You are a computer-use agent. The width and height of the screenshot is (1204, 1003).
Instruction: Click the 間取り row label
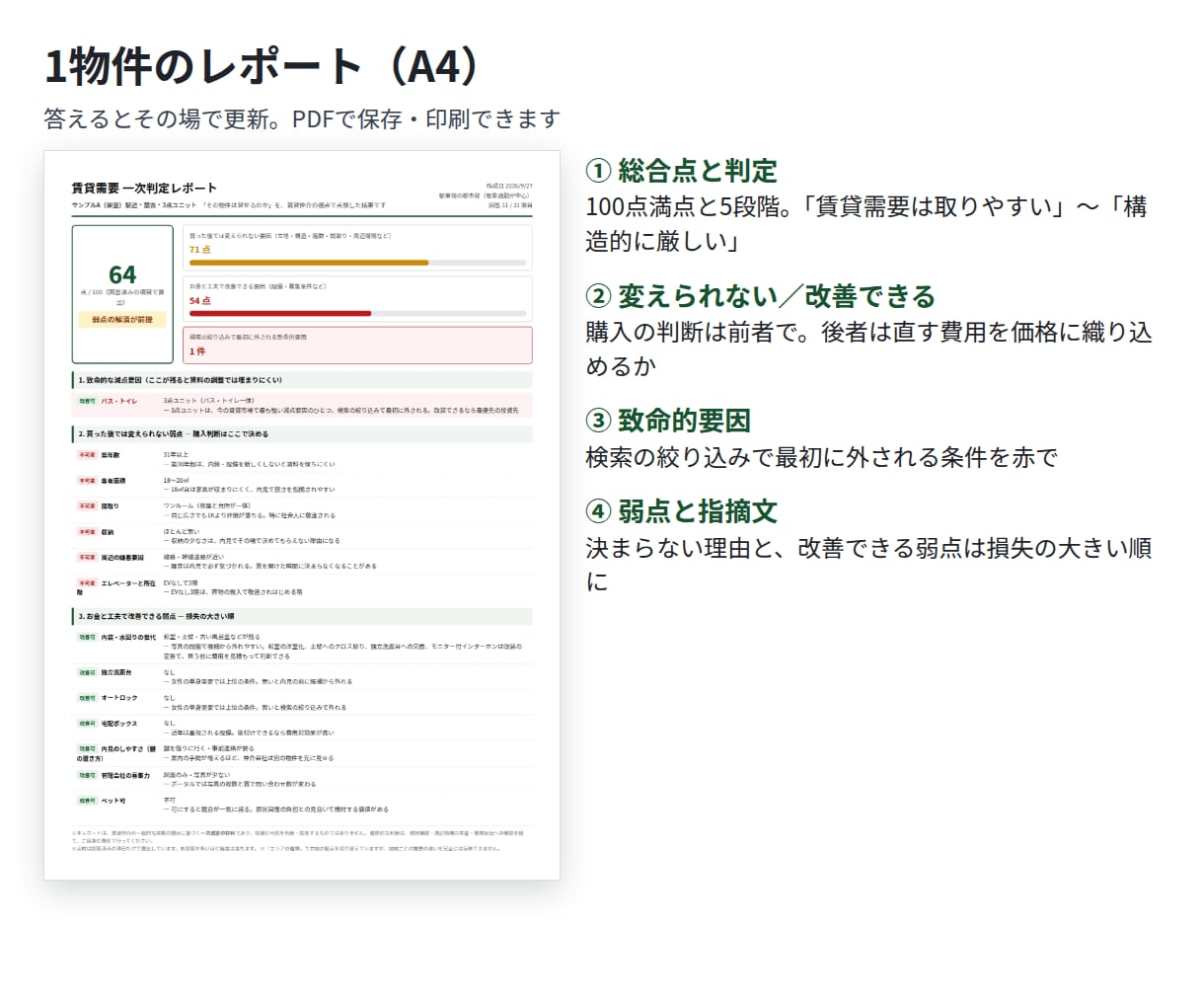click(111, 506)
